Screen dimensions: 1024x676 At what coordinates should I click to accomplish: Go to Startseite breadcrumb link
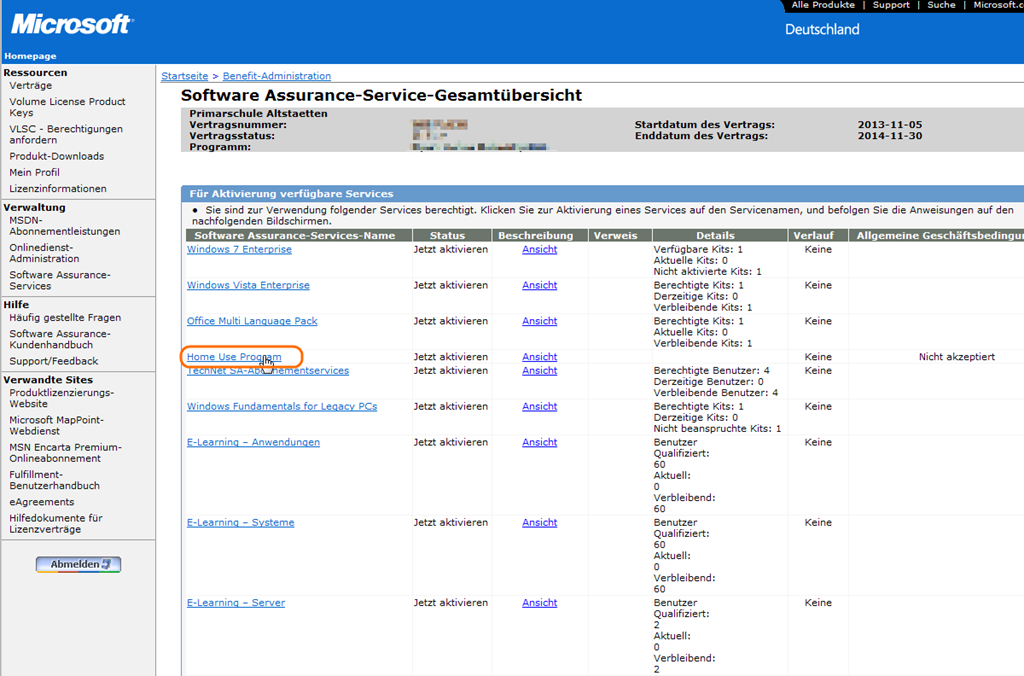tap(184, 76)
